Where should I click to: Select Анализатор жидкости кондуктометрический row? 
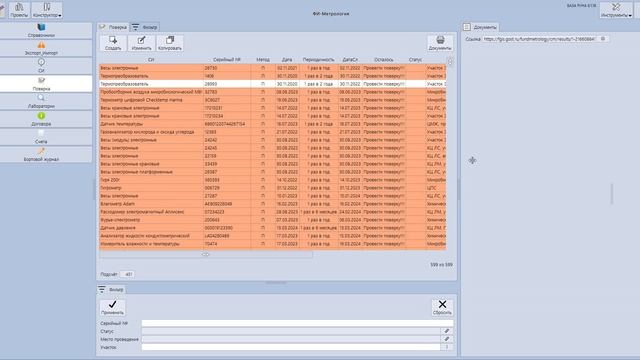(273, 236)
